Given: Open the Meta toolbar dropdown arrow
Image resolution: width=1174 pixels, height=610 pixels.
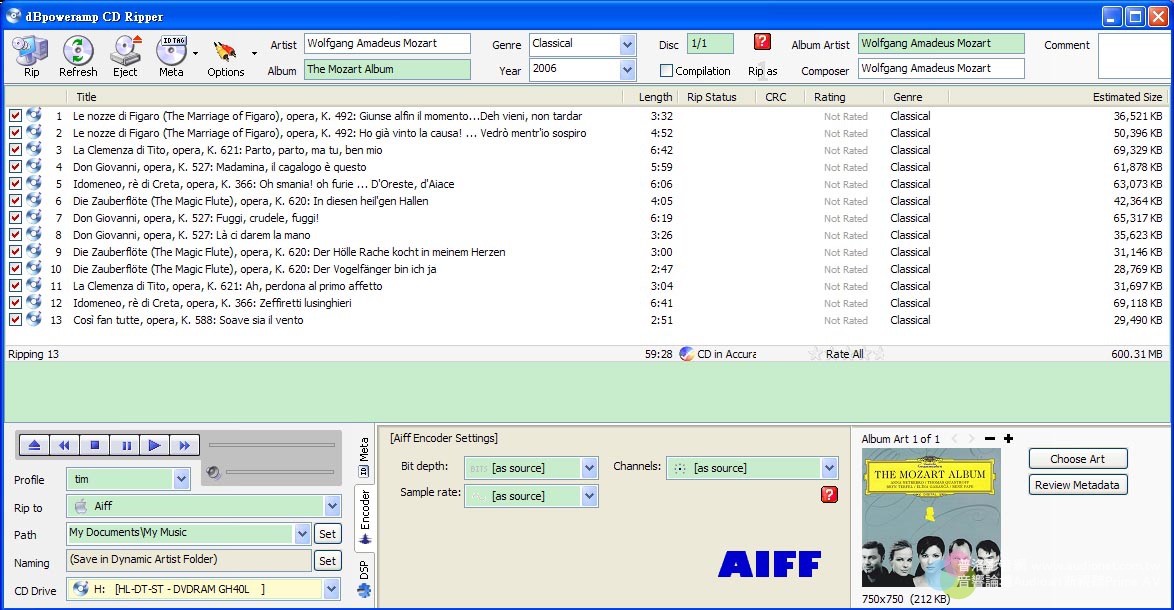Looking at the screenshot, I should [195, 53].
